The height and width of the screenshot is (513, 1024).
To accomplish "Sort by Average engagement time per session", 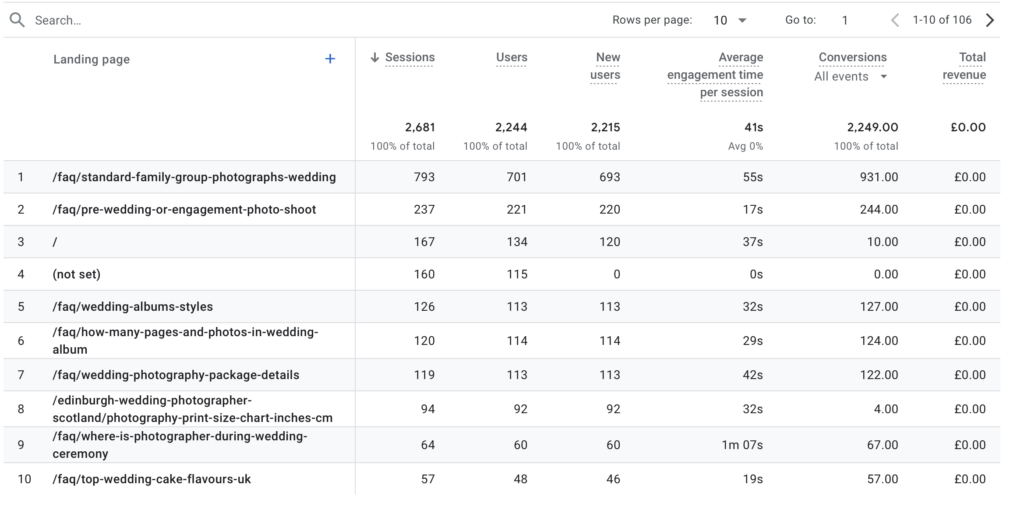I will [715, 74].
